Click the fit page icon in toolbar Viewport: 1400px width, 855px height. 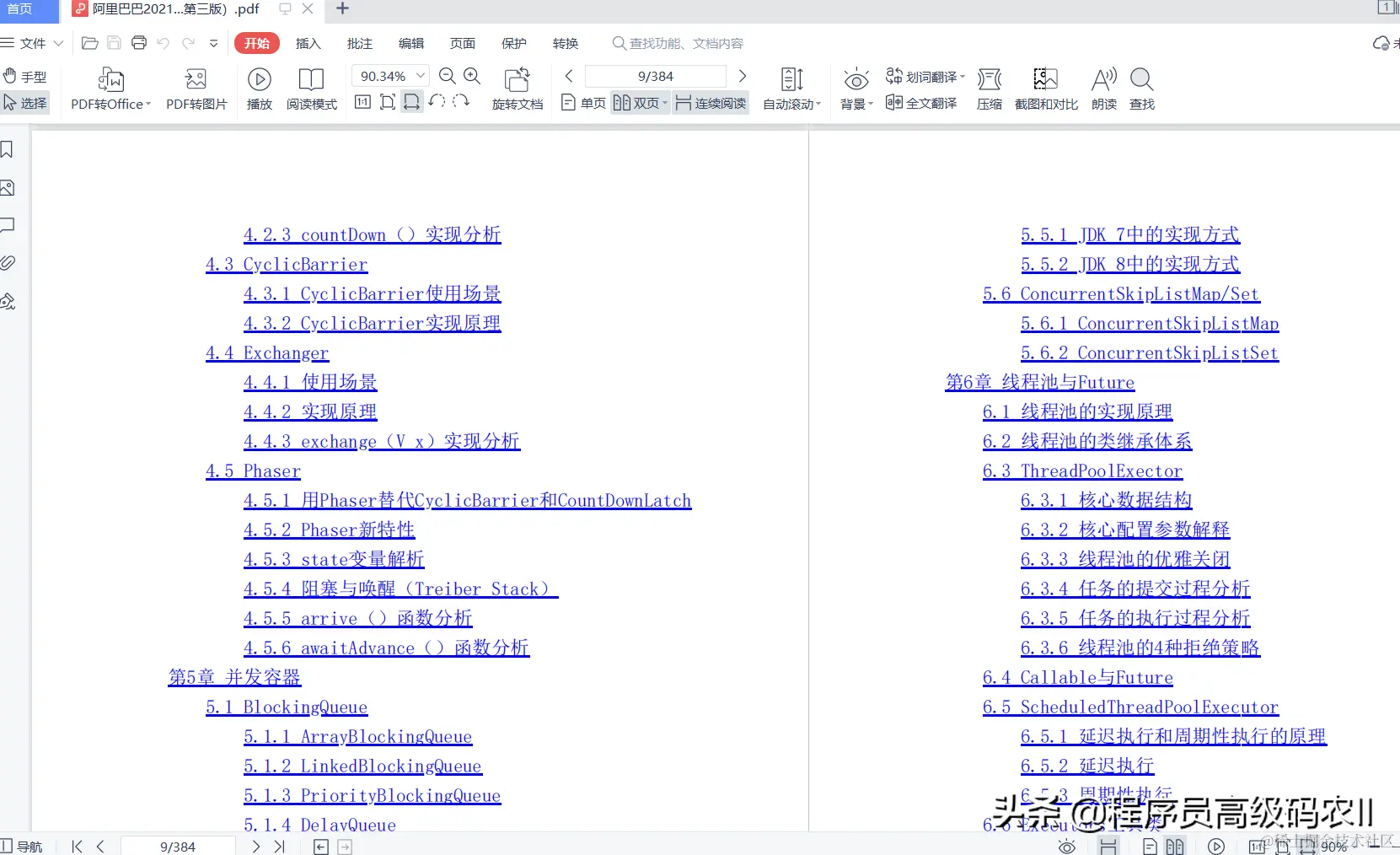point(388,102)
